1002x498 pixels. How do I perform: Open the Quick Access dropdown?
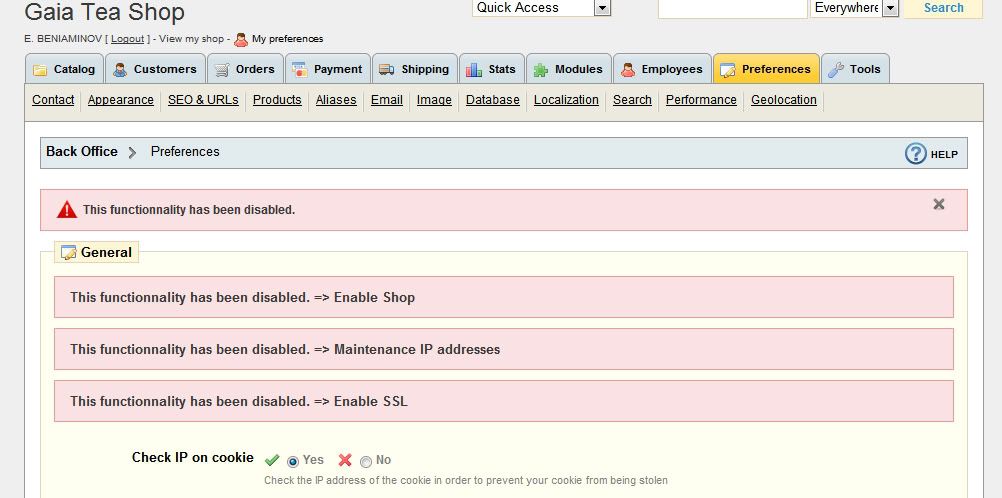pyautogui.click(x=602, y=8)
